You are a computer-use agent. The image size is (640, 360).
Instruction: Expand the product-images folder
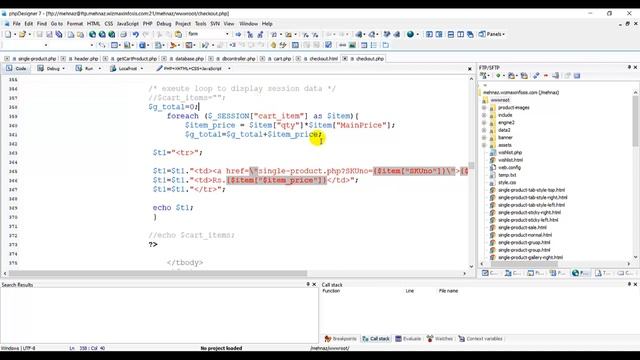[484, 108]
